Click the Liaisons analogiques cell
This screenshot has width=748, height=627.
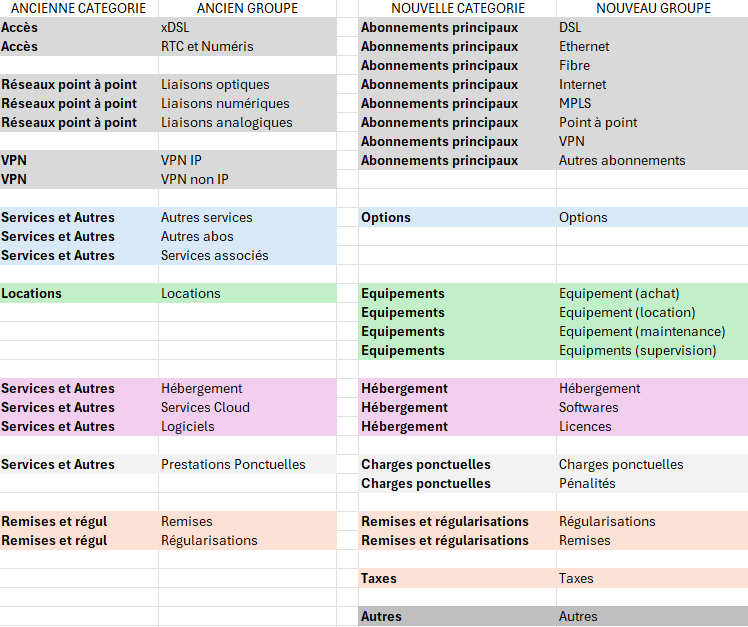(227, 122)
